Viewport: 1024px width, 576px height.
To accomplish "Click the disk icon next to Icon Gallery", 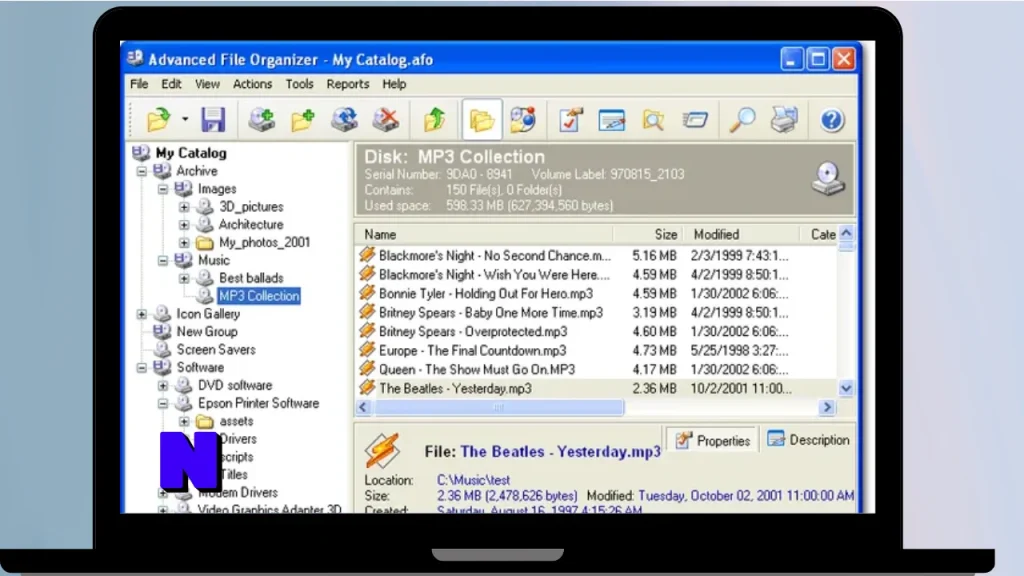I will 162,313.
